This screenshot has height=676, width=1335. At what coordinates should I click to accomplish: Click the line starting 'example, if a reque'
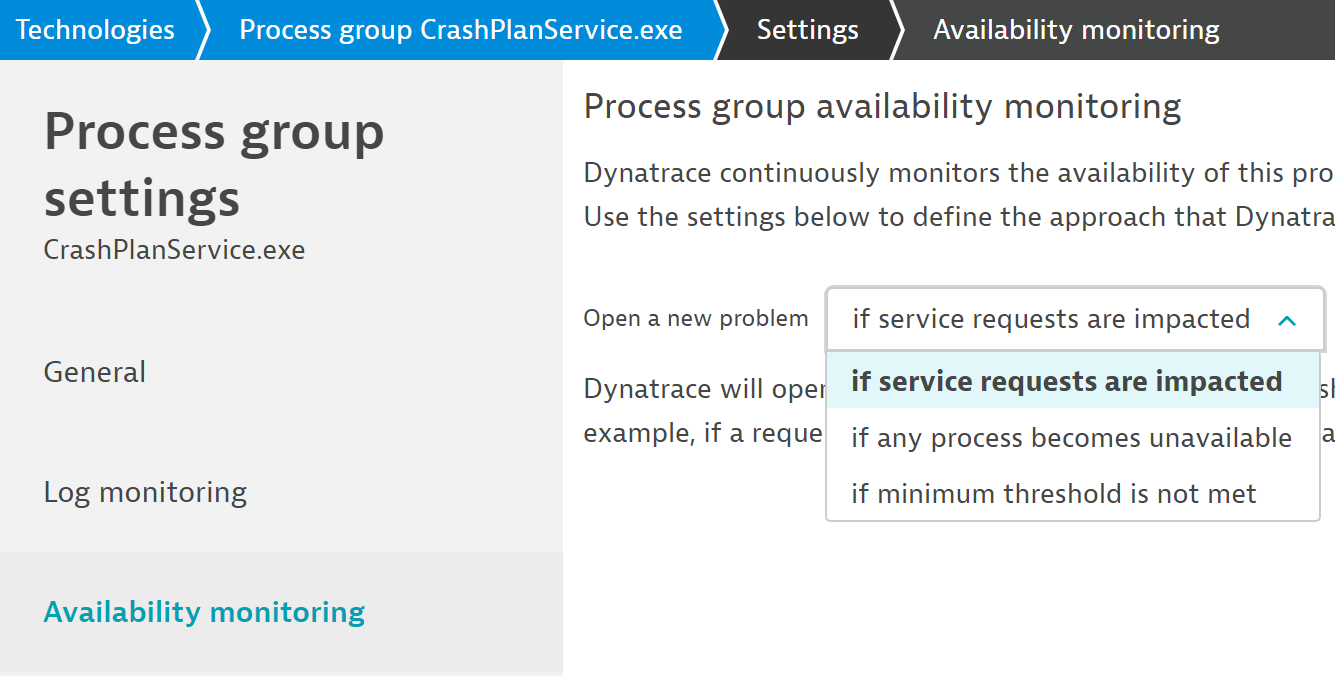tap(704, 433)
